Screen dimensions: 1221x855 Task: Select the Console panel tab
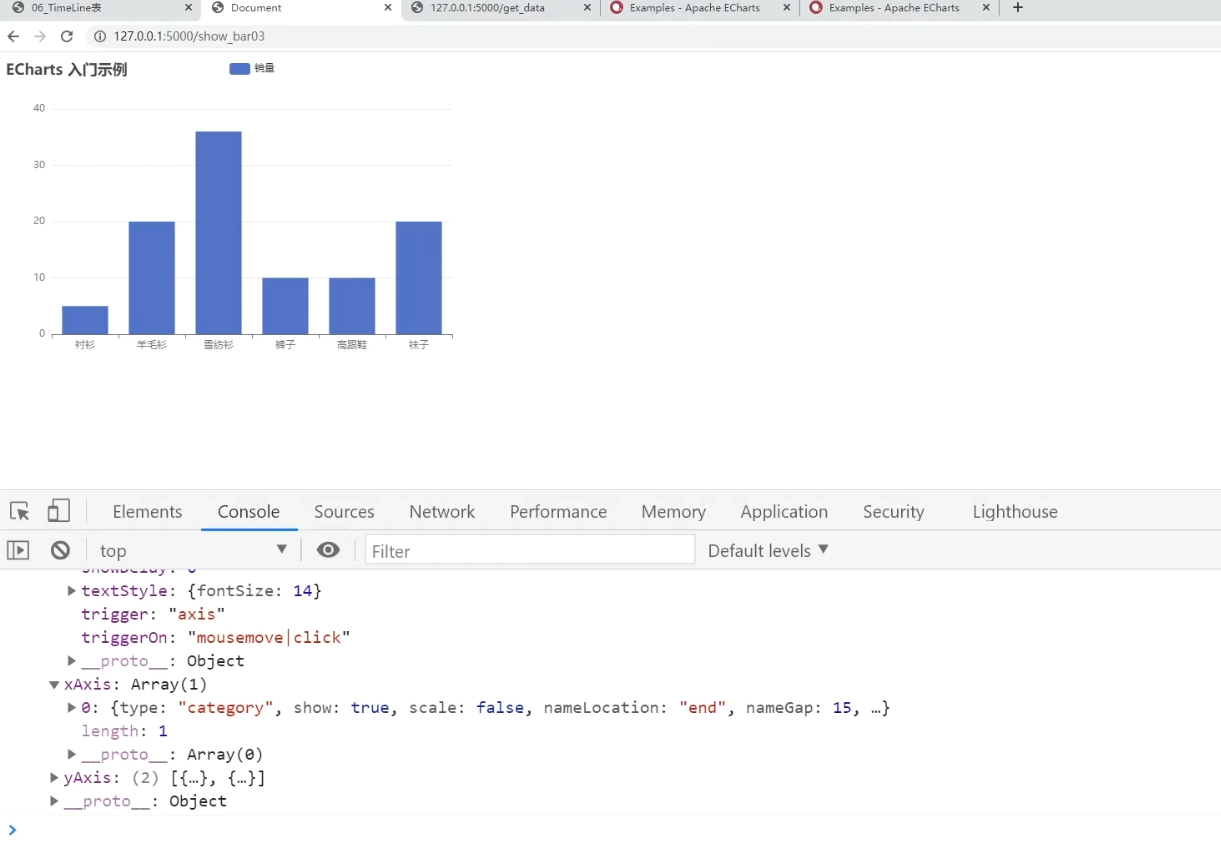[x=249, y=511]
